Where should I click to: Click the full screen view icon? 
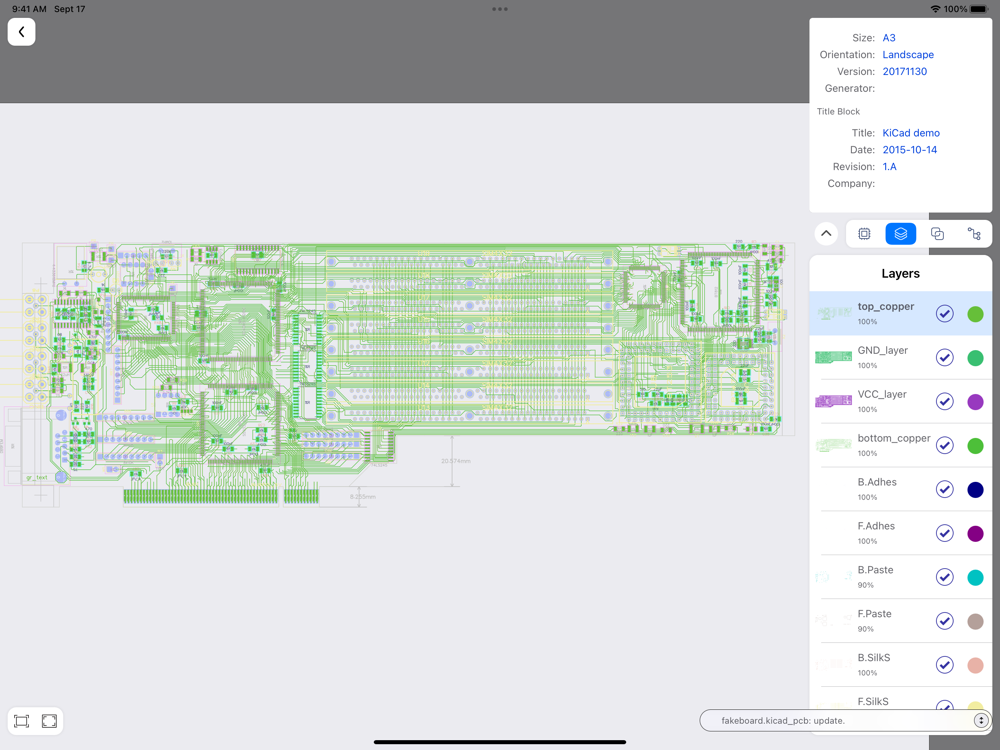tap(49, 721)
